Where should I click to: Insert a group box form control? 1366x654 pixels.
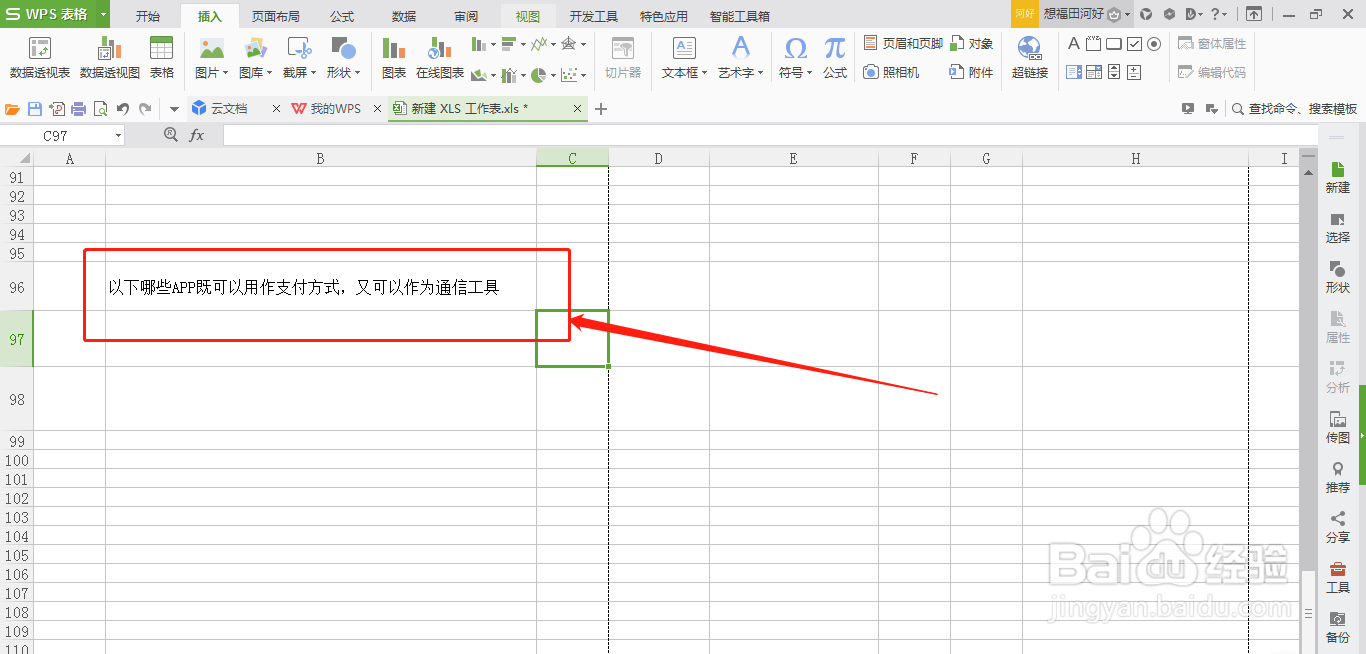(x=1094, y=44)
